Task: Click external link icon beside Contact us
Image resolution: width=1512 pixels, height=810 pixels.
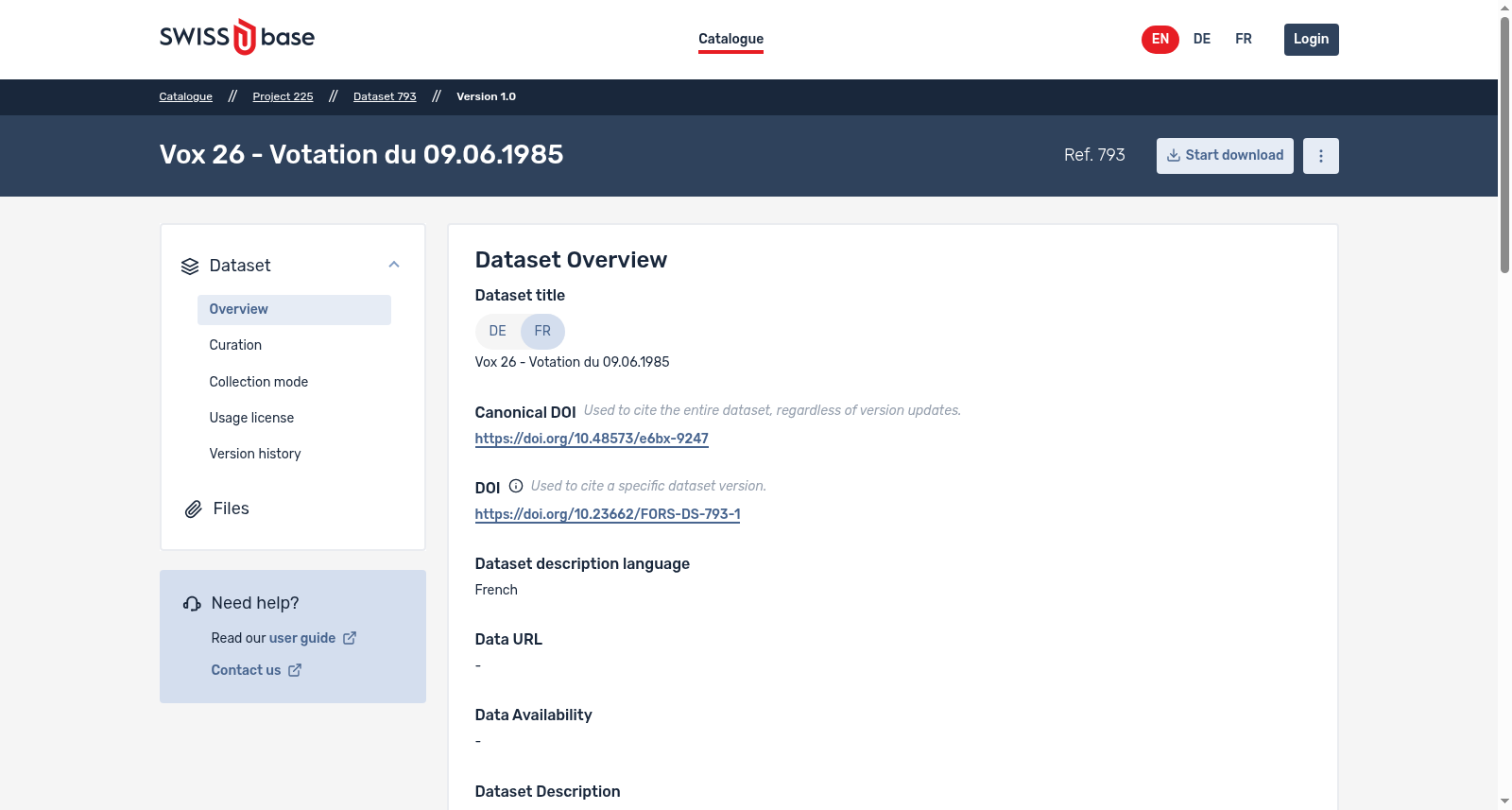Action: (295, 670)
